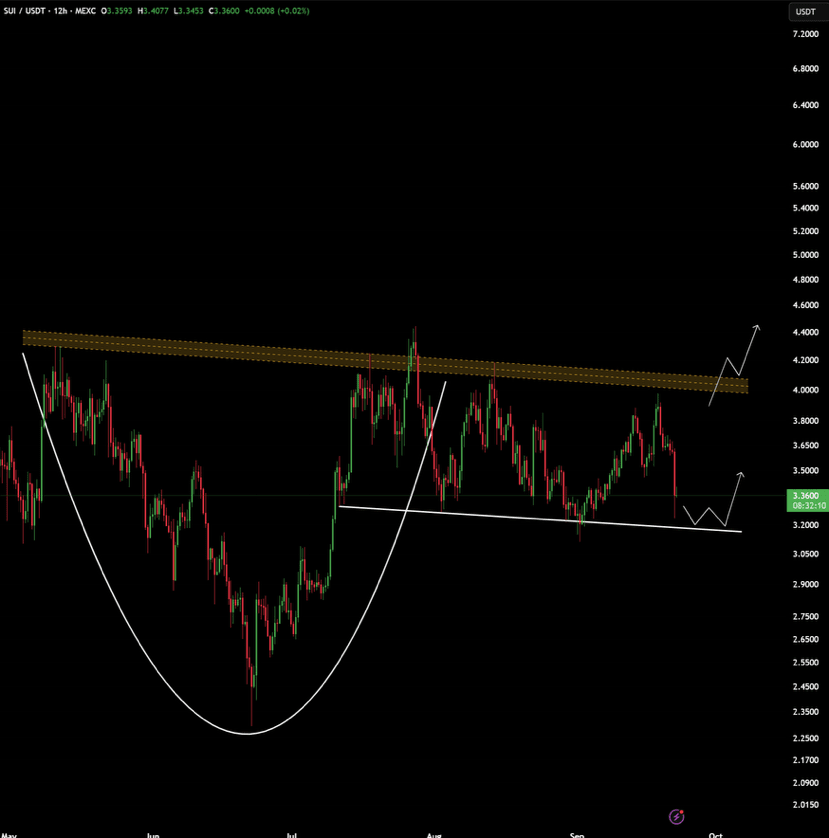Click the change value +0.0008 (+0.02%)
829x838 pixels.
coord(277,11)
